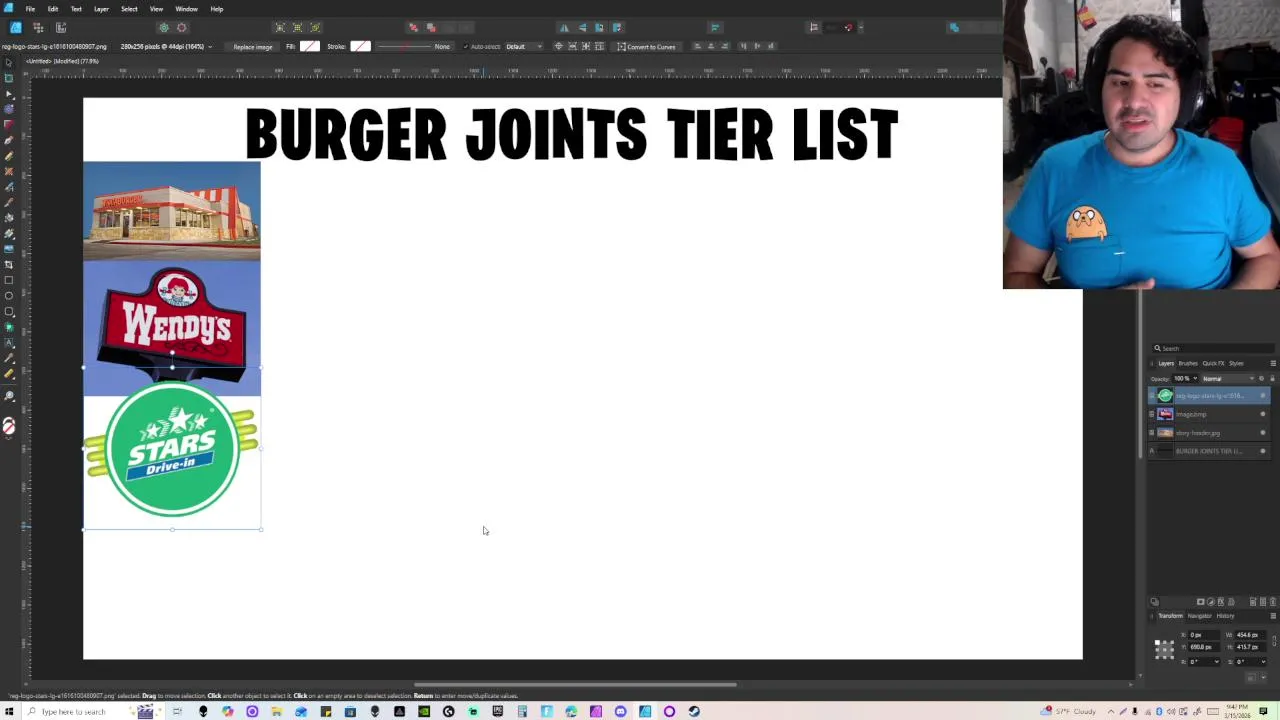1280x720 pixels.
Task: Click the canvas horizontal scrollbar
Action: pyautogui.click(x=575, y=685)
